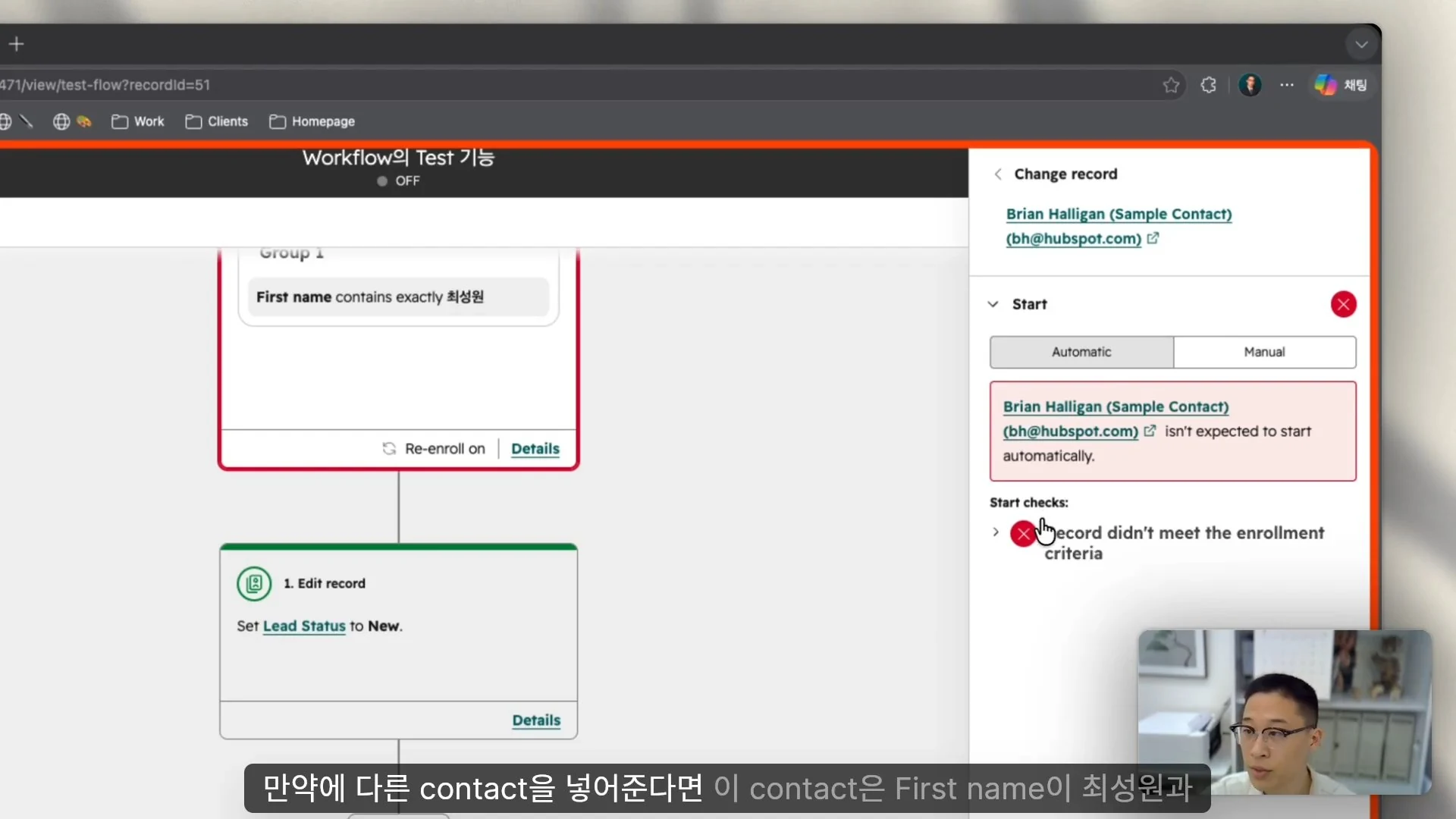Open the Homepage bookmarks folder

coord(312,121)
